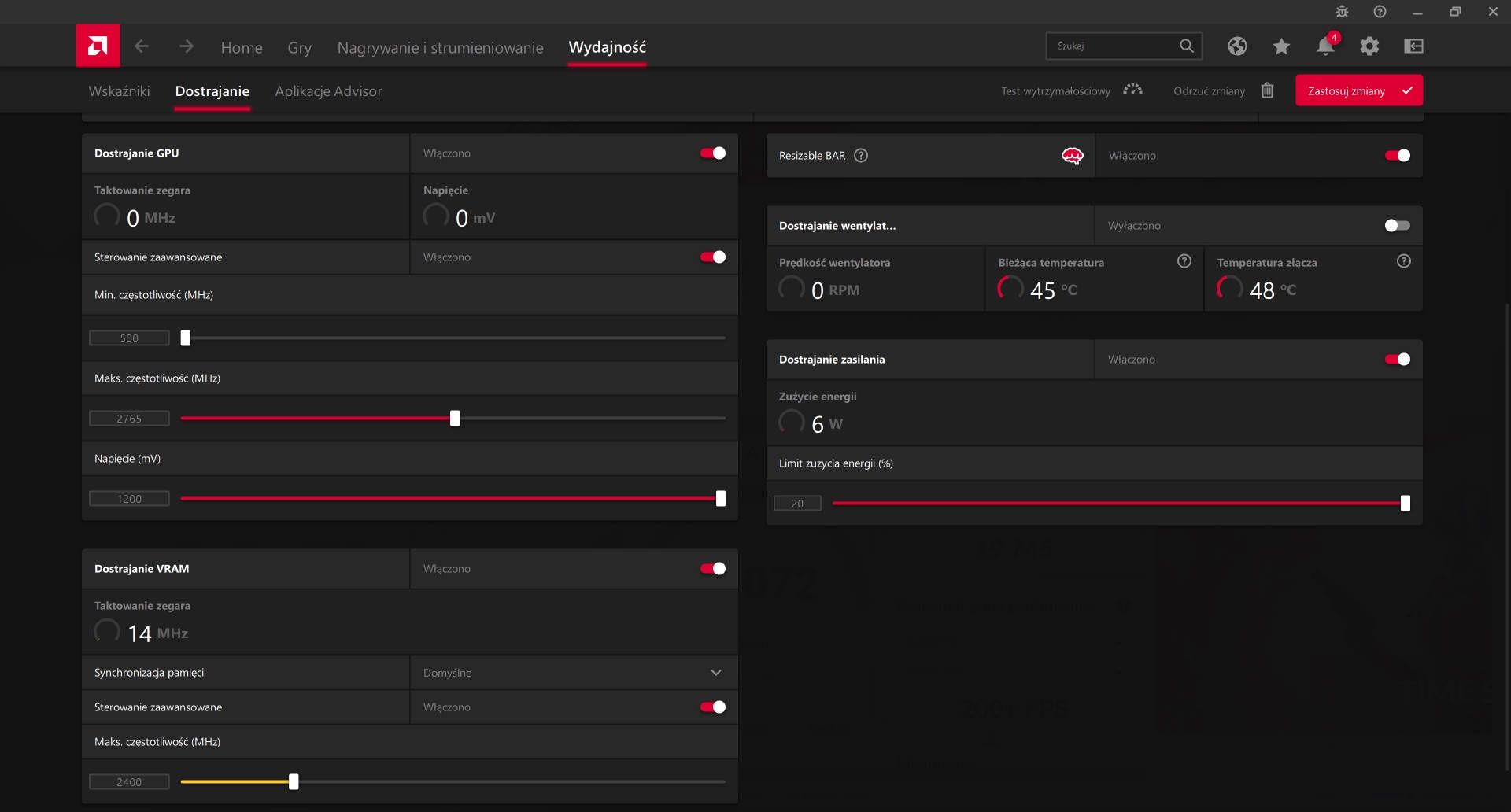
Task: Toggle Dostrajanie VRAM switch
Action: click(x=713, y=569)
